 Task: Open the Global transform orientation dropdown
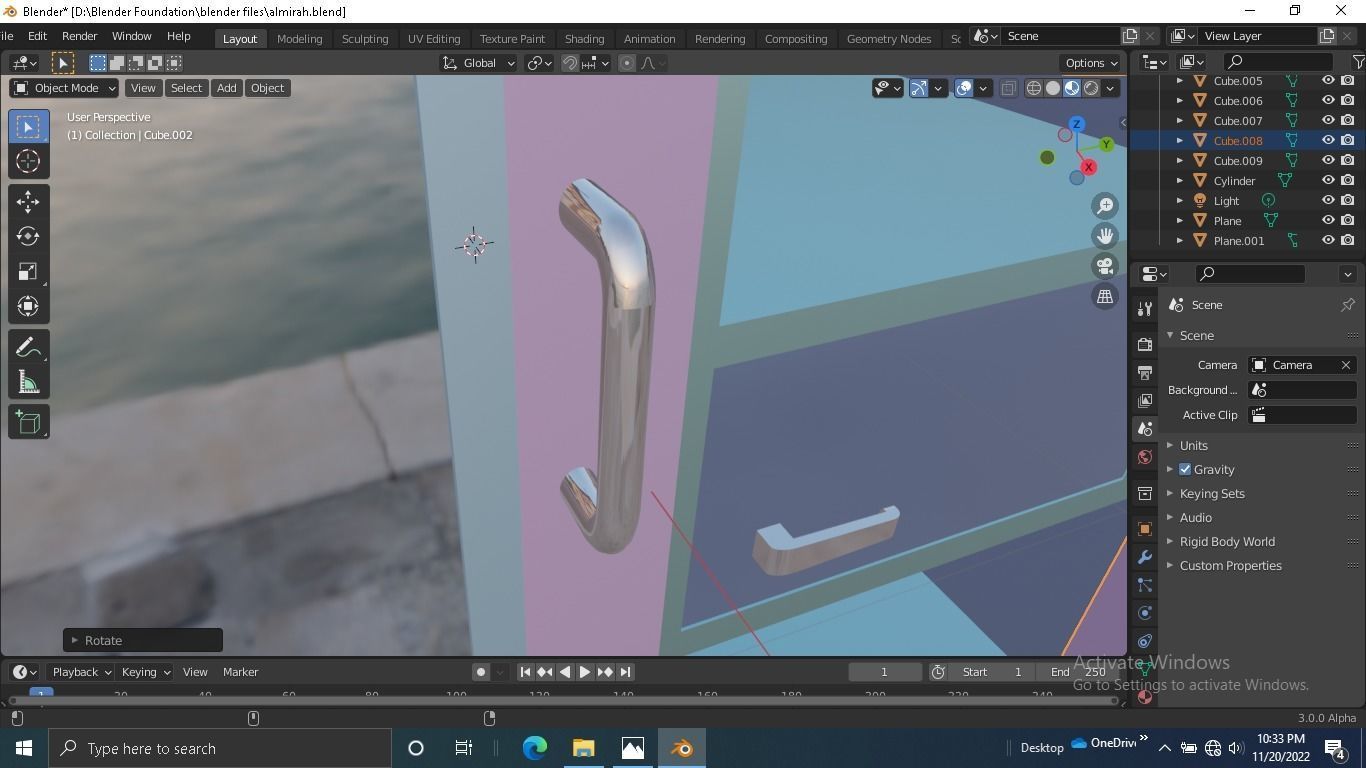479,63
